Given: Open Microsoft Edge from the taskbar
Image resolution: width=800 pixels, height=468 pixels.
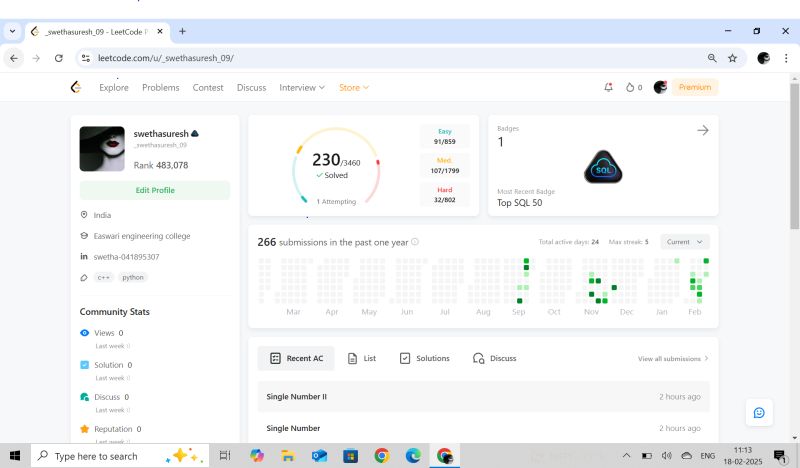Looking at the screenshot, I should point(413,455).
